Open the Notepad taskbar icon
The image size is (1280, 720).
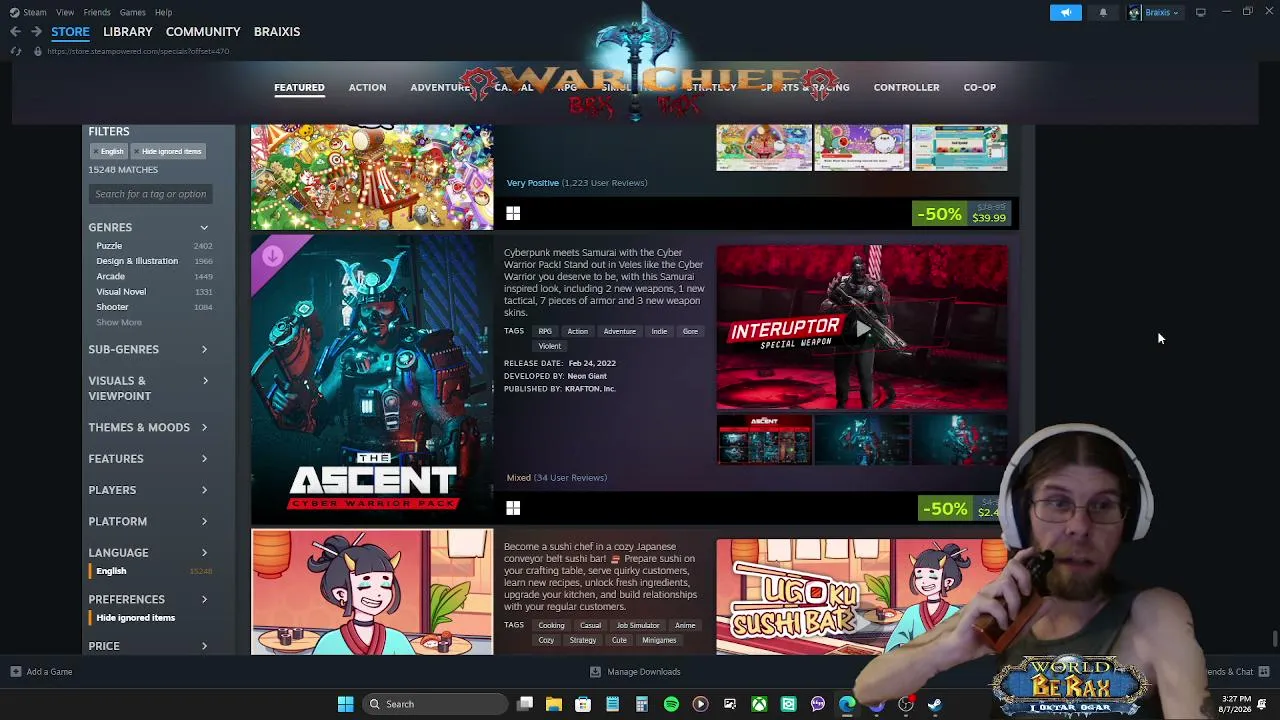pyautogui.click(x=613, y=704)
